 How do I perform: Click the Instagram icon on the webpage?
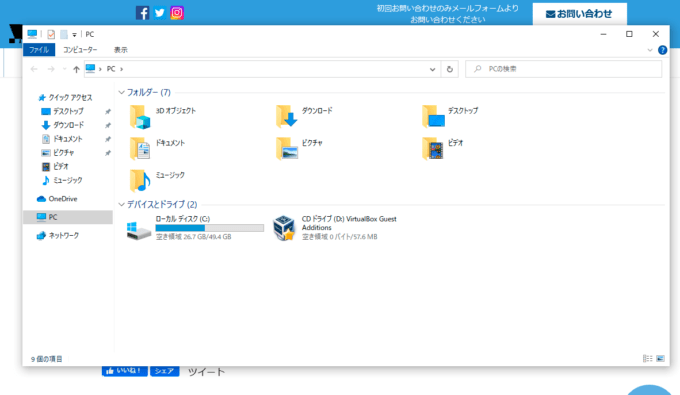(x=177, y=13)
